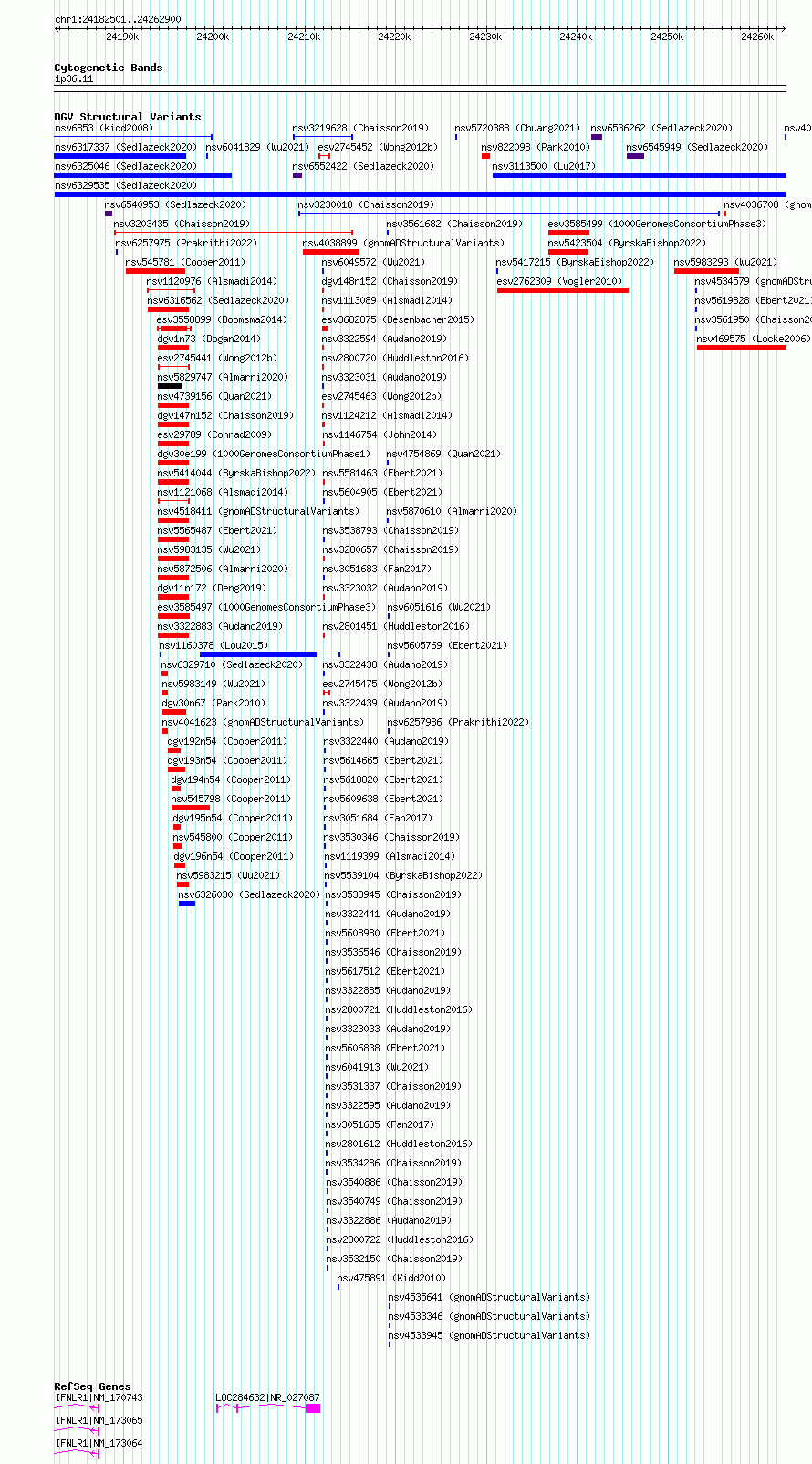The height and width of the screenshot is (1464, 812).
Task: Click nsv4533945 (gnomADStructuralVariants) label
Action: click(x=489, y=1336)
